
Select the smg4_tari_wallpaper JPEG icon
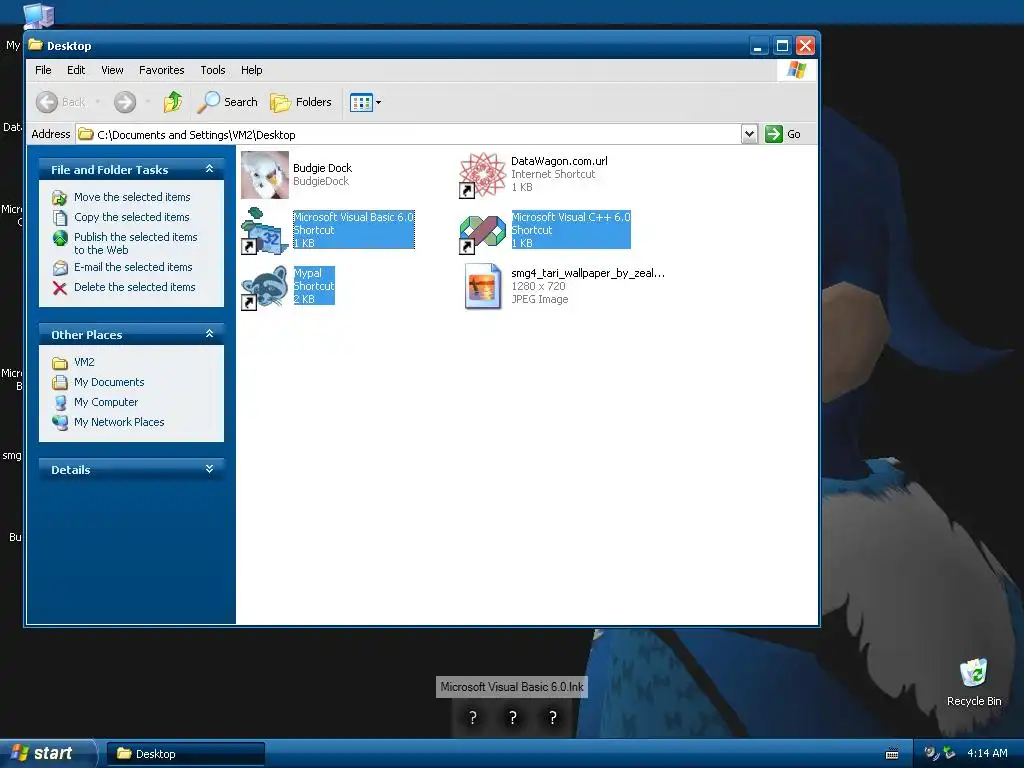click(482, 287)
